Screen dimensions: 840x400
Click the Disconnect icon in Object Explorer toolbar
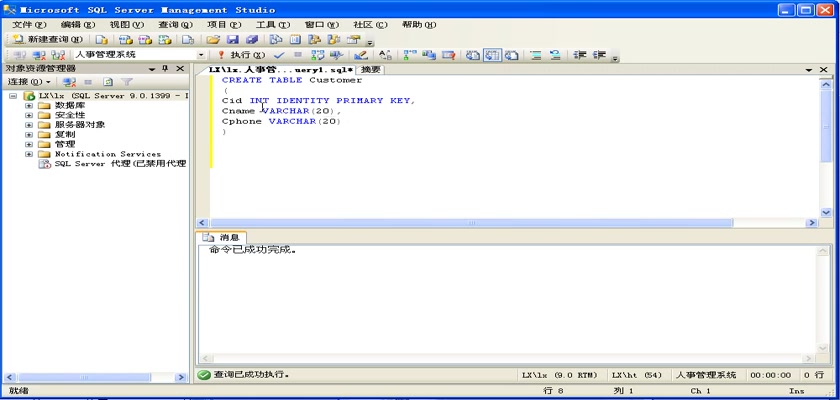point(69,82)
